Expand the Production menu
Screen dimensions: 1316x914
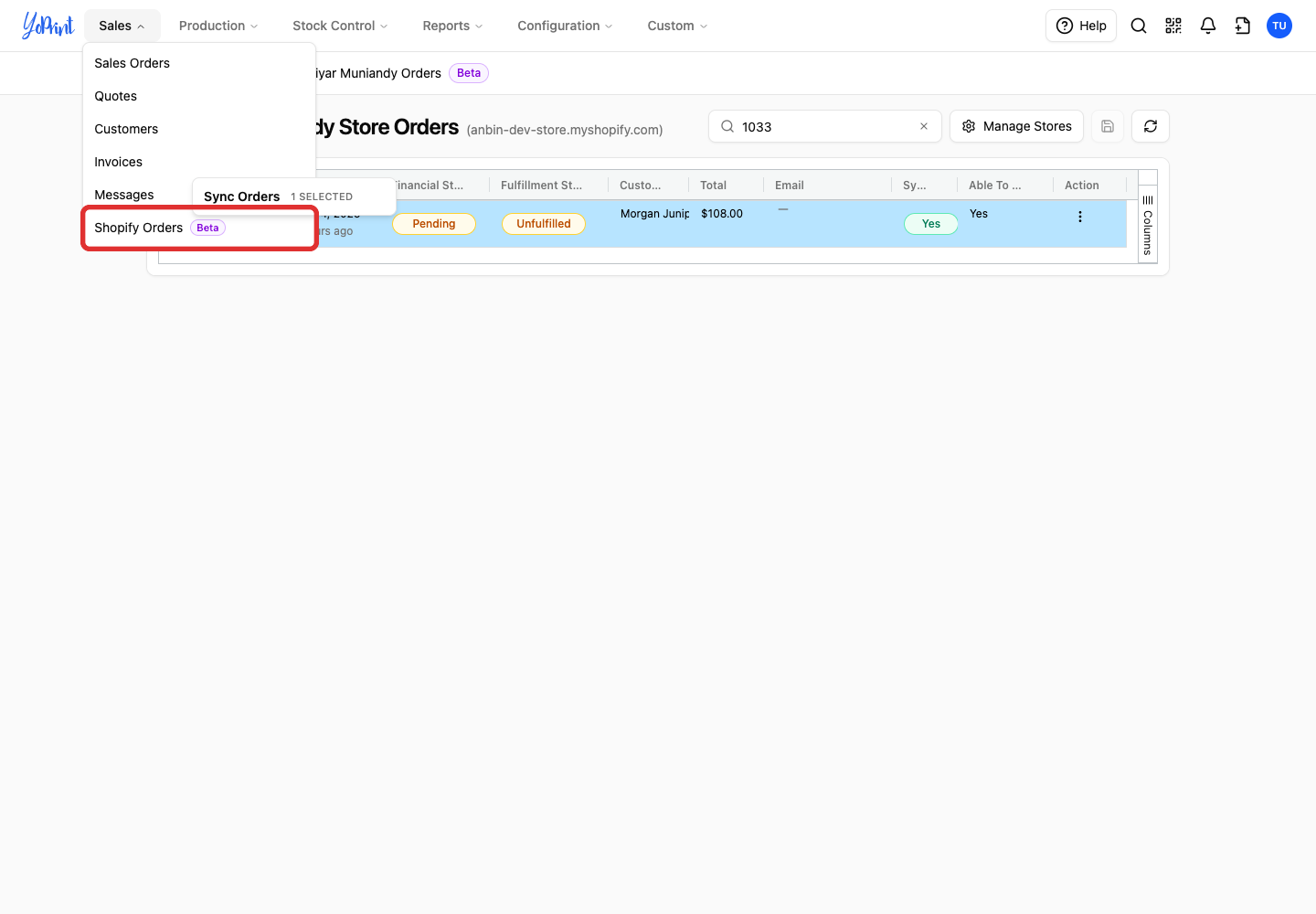[218, 26]
